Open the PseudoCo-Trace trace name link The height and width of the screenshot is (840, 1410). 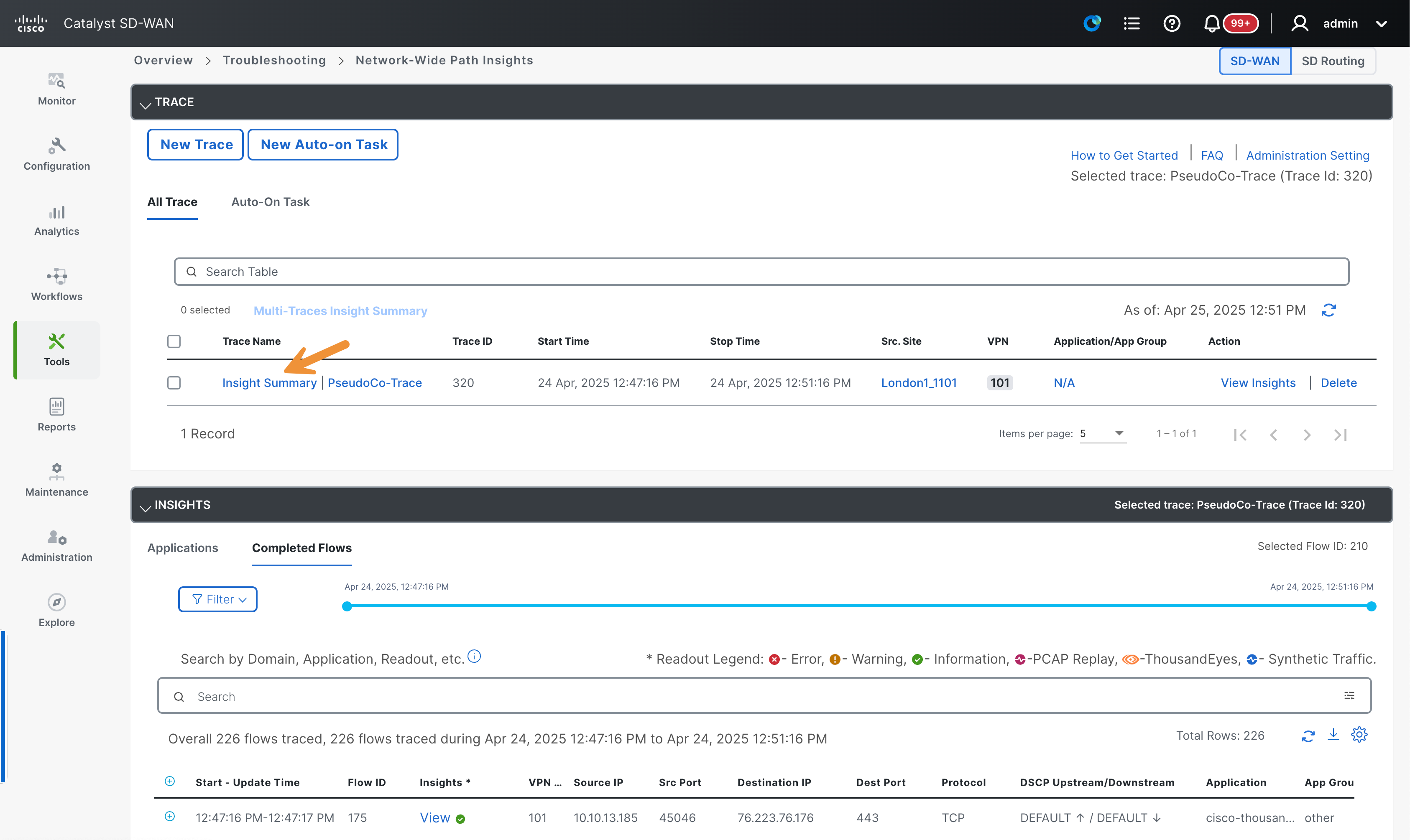pos(375,383)
